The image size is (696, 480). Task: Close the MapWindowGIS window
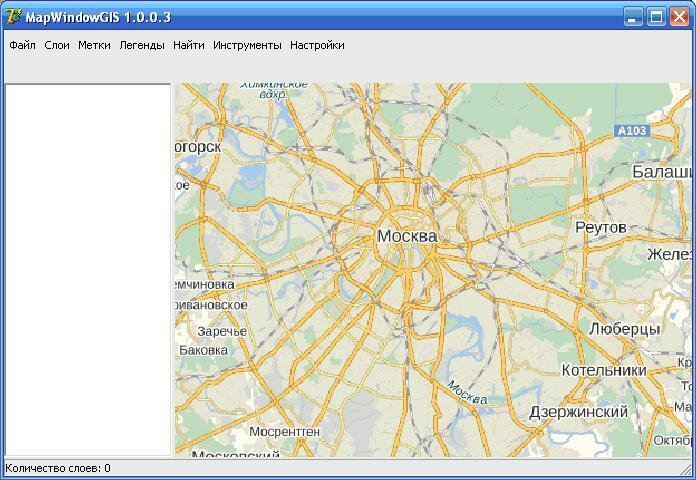coord(679,16)
